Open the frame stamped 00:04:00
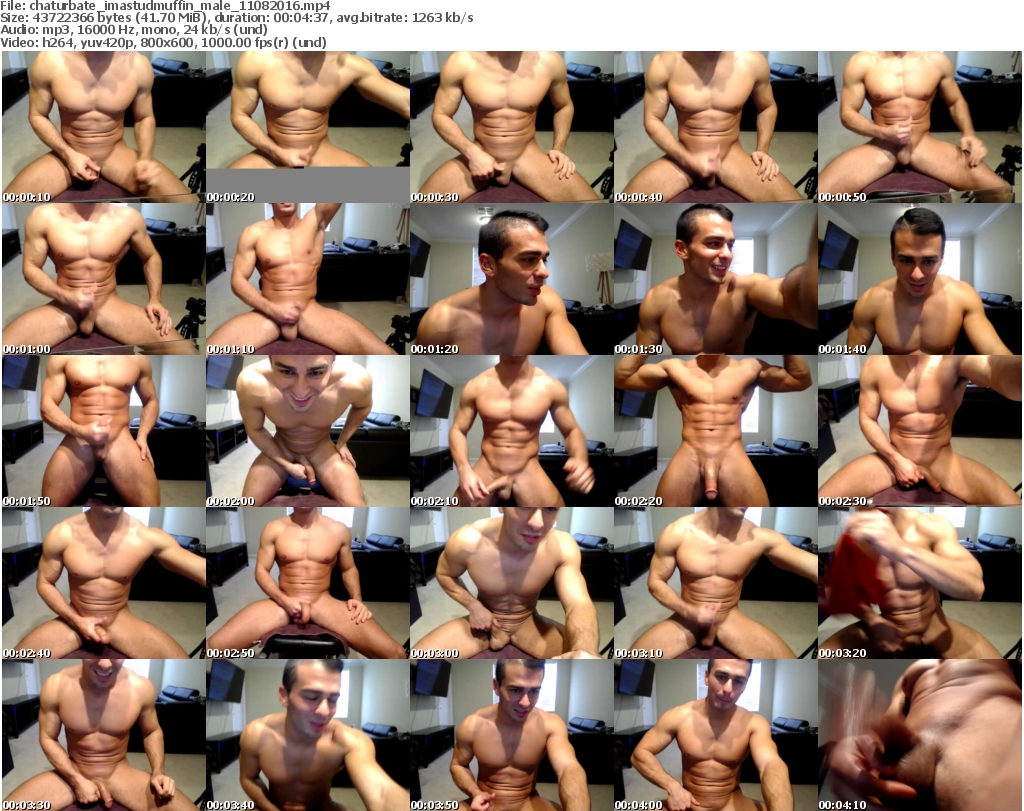 (x=715, y=735)
